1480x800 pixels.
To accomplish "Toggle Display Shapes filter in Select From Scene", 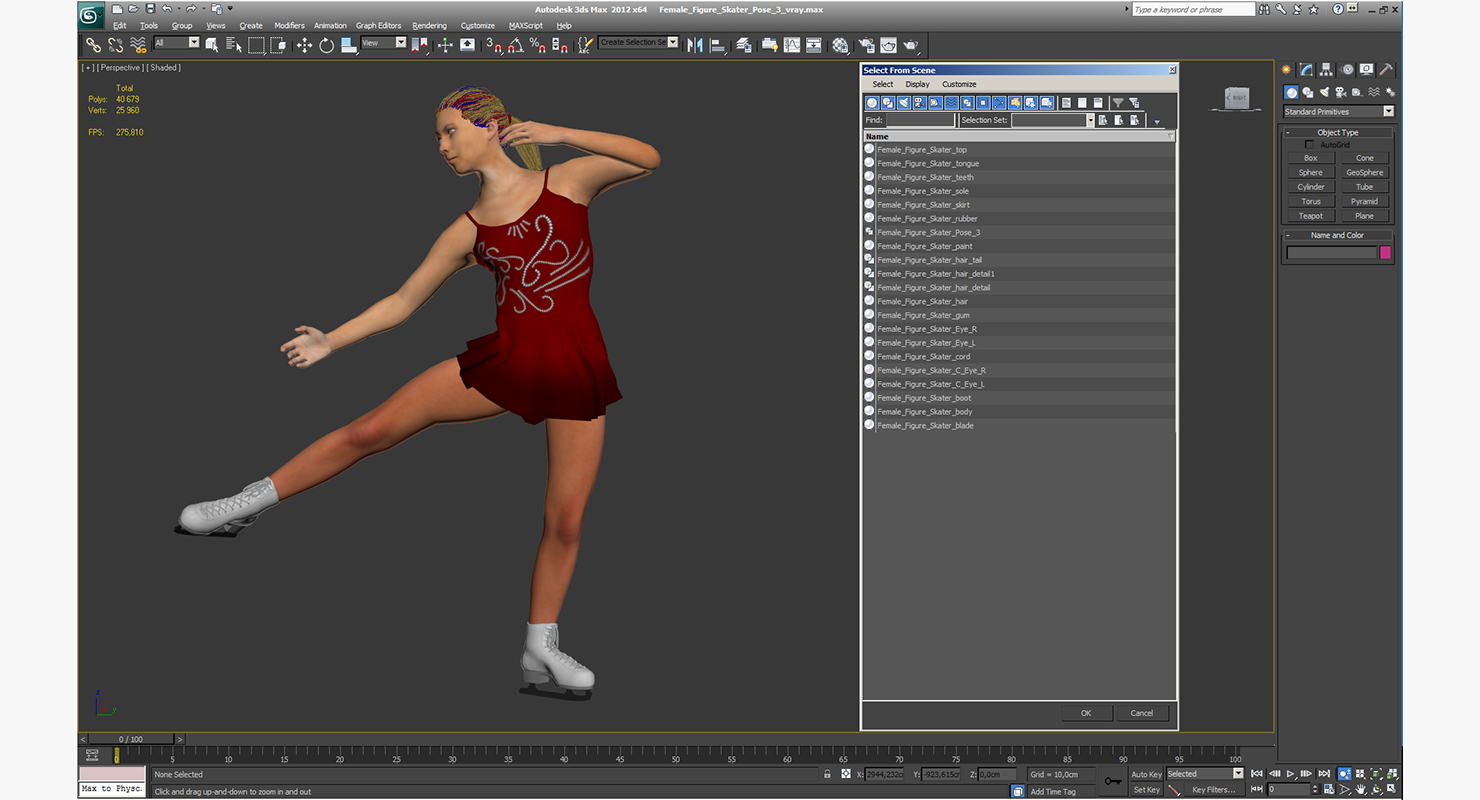I will 888,103.
